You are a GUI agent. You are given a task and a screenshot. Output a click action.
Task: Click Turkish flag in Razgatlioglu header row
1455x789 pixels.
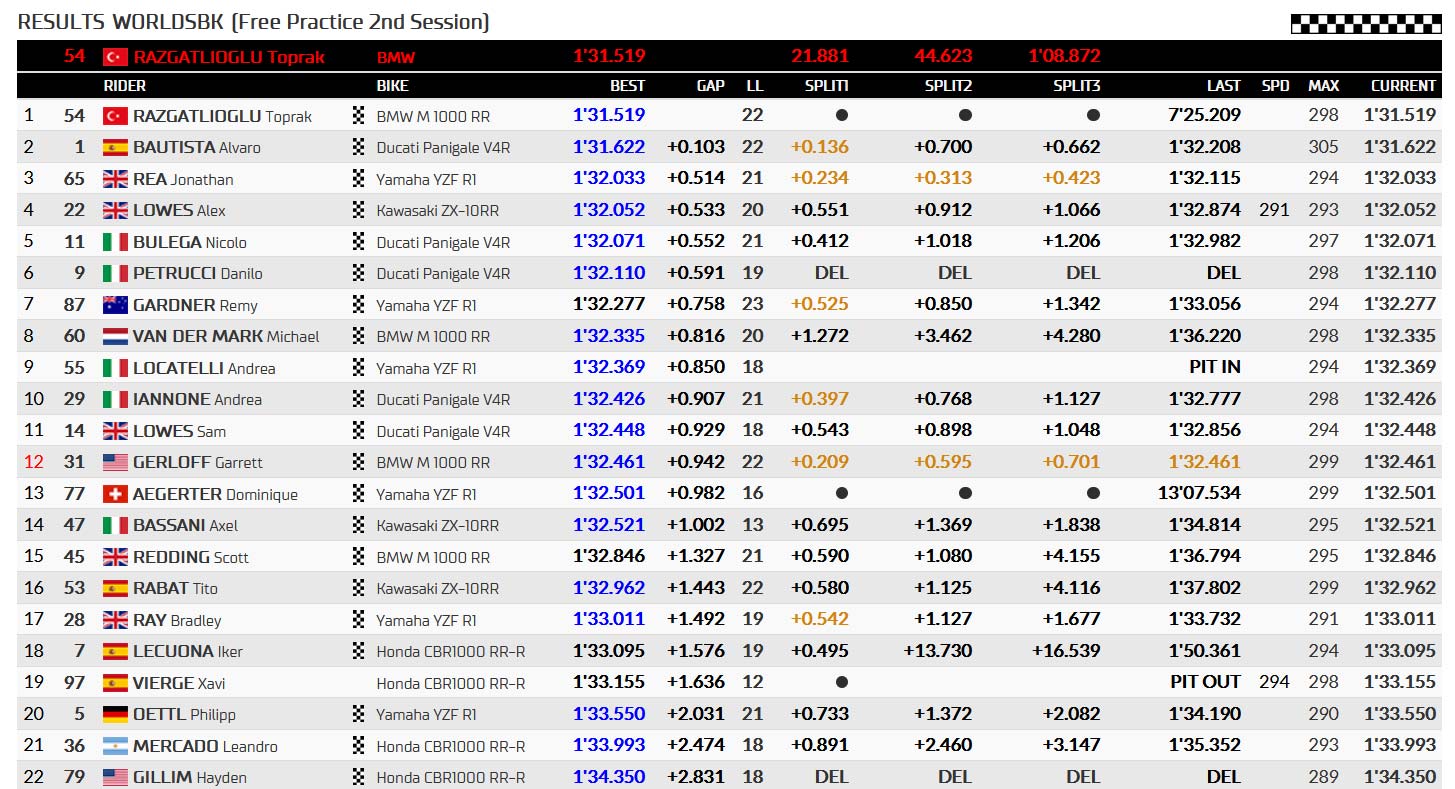pos(115,57)
